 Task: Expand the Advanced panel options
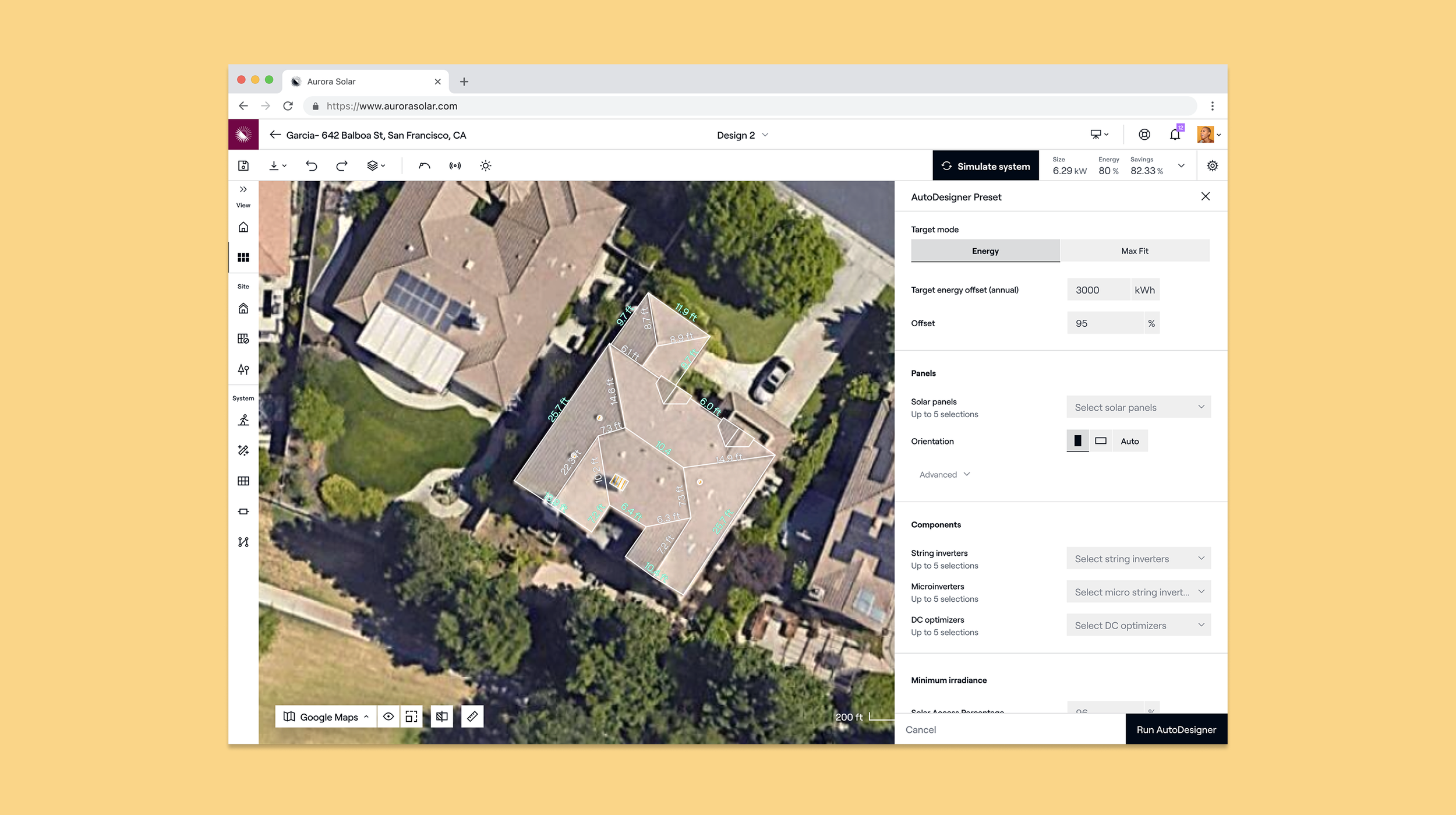pyautogui.click(x=944, y=474)
